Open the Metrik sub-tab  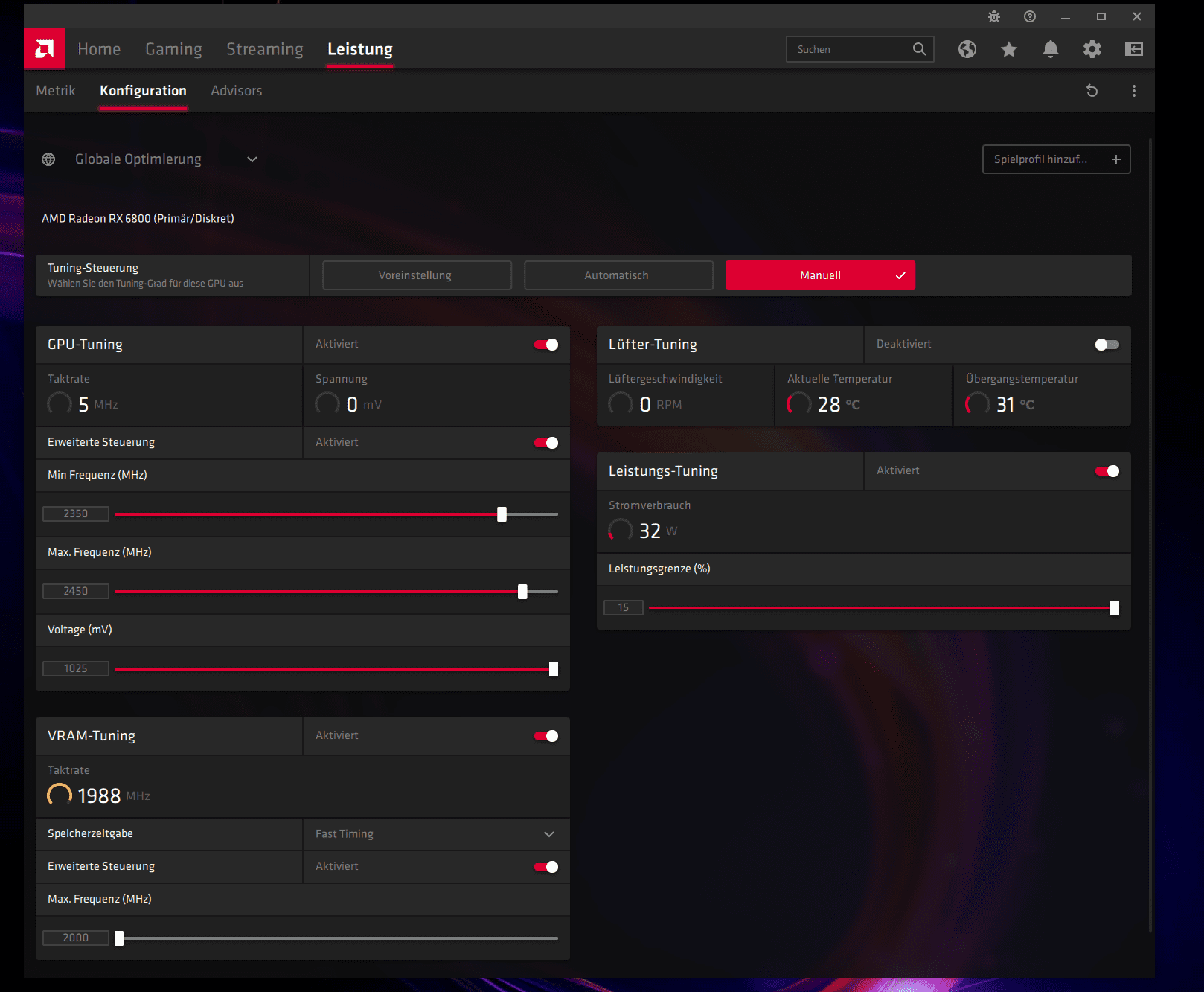(56, 91)
